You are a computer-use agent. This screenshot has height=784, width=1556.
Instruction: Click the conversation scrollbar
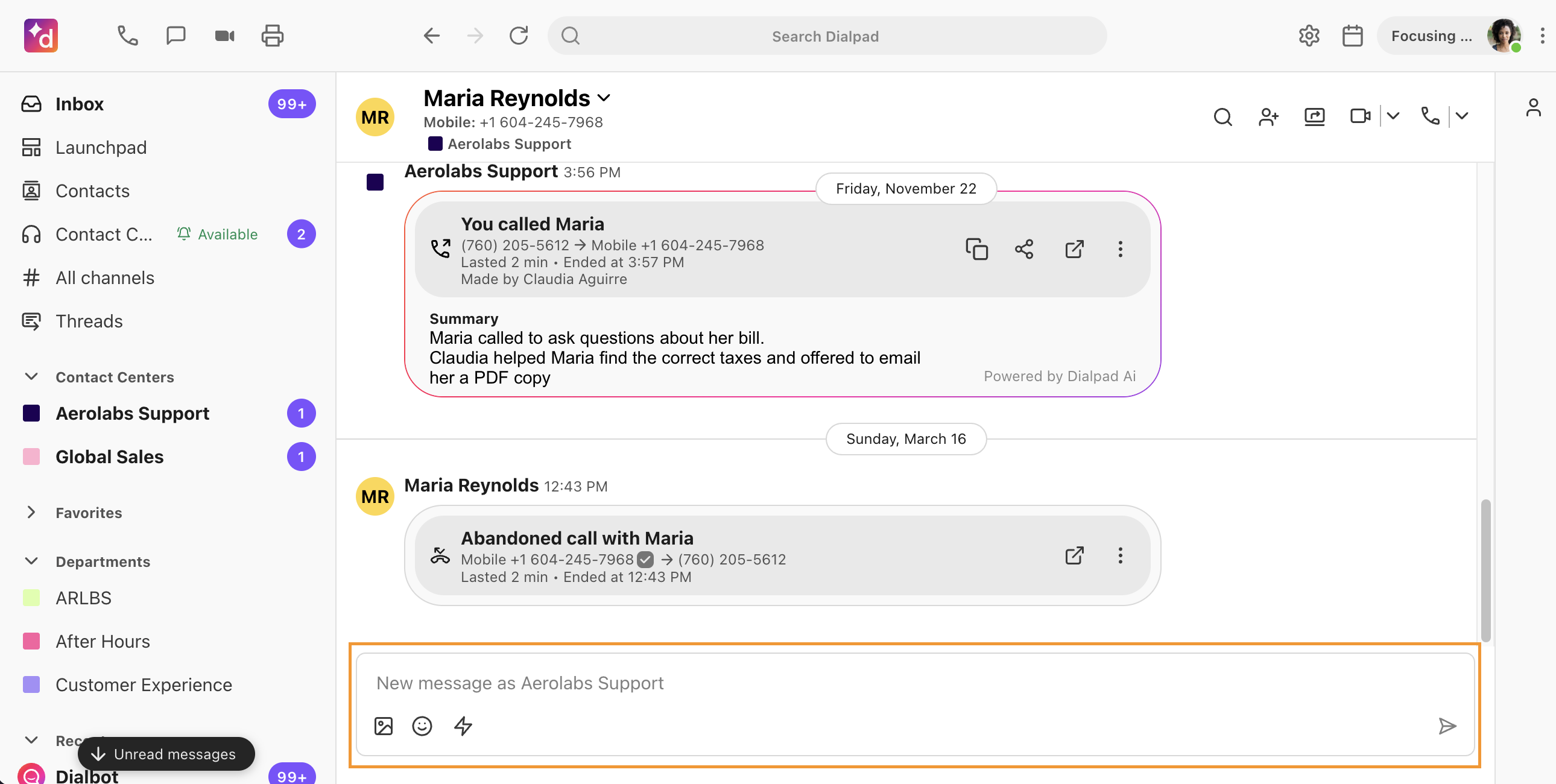(1486, 571)
